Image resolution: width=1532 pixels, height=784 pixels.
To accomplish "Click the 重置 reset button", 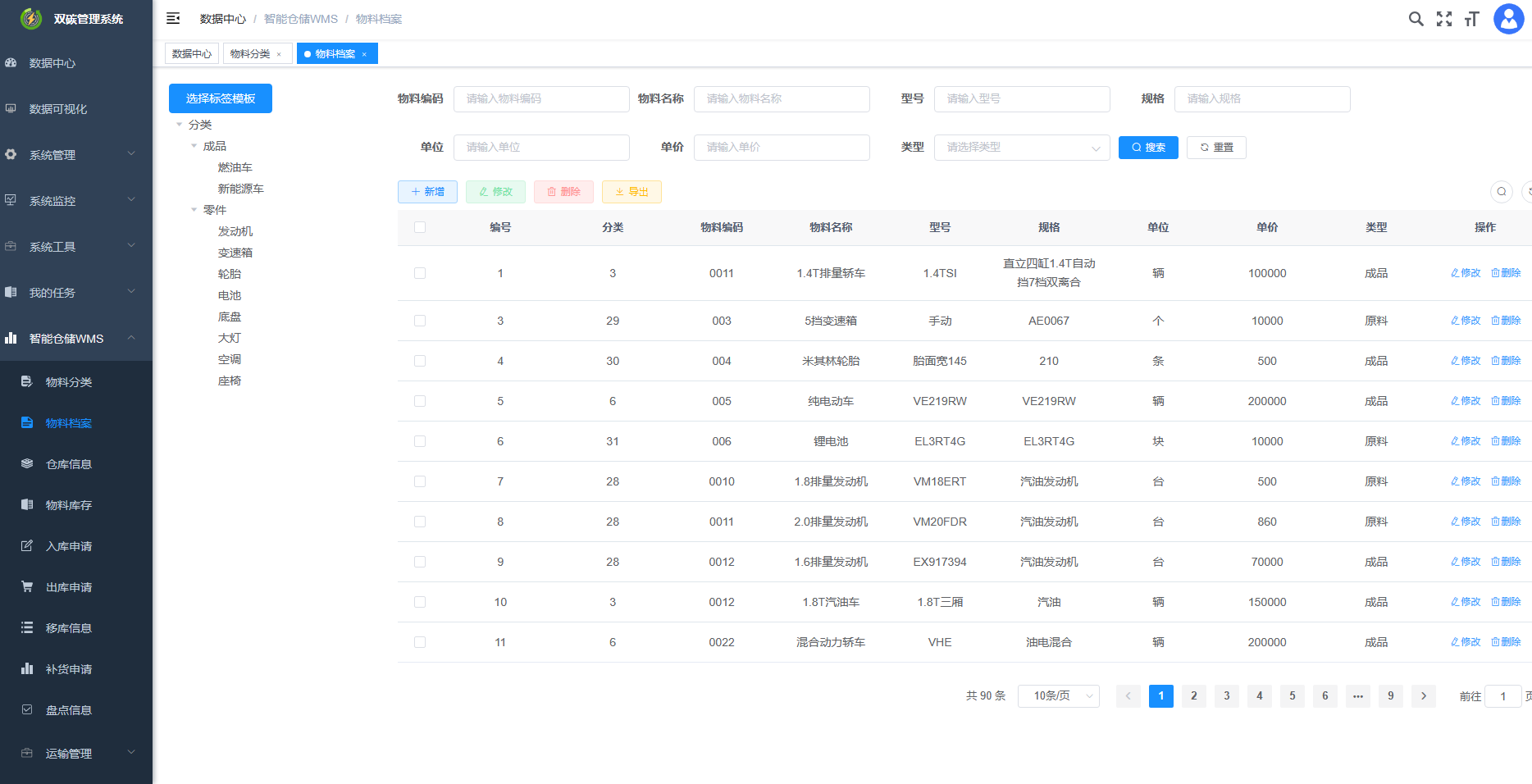I will (1216, 148).
